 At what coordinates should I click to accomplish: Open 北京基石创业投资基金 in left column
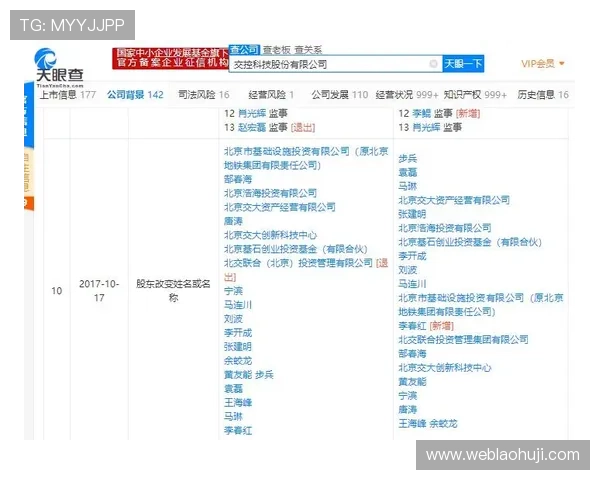coord(295,249)
